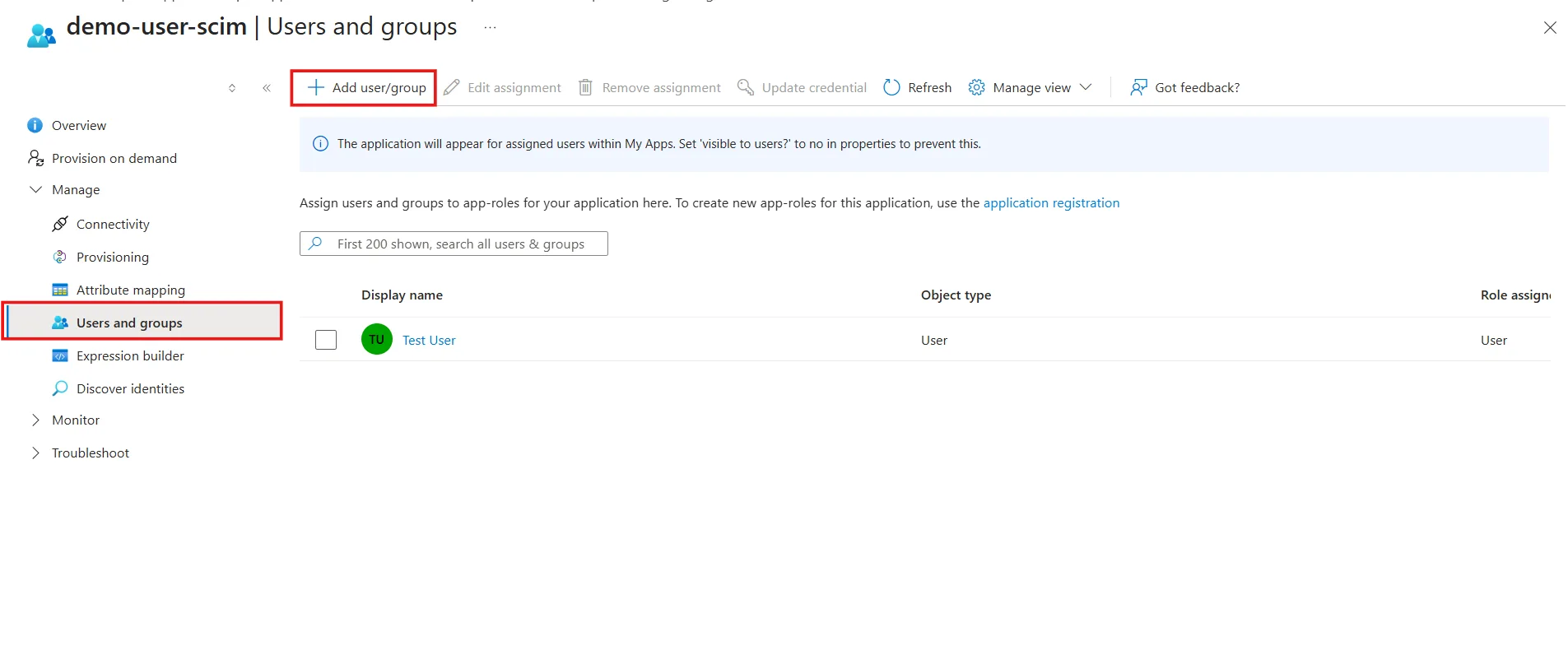Click Edit assignment in the toolbar

(x=503, y=87)
